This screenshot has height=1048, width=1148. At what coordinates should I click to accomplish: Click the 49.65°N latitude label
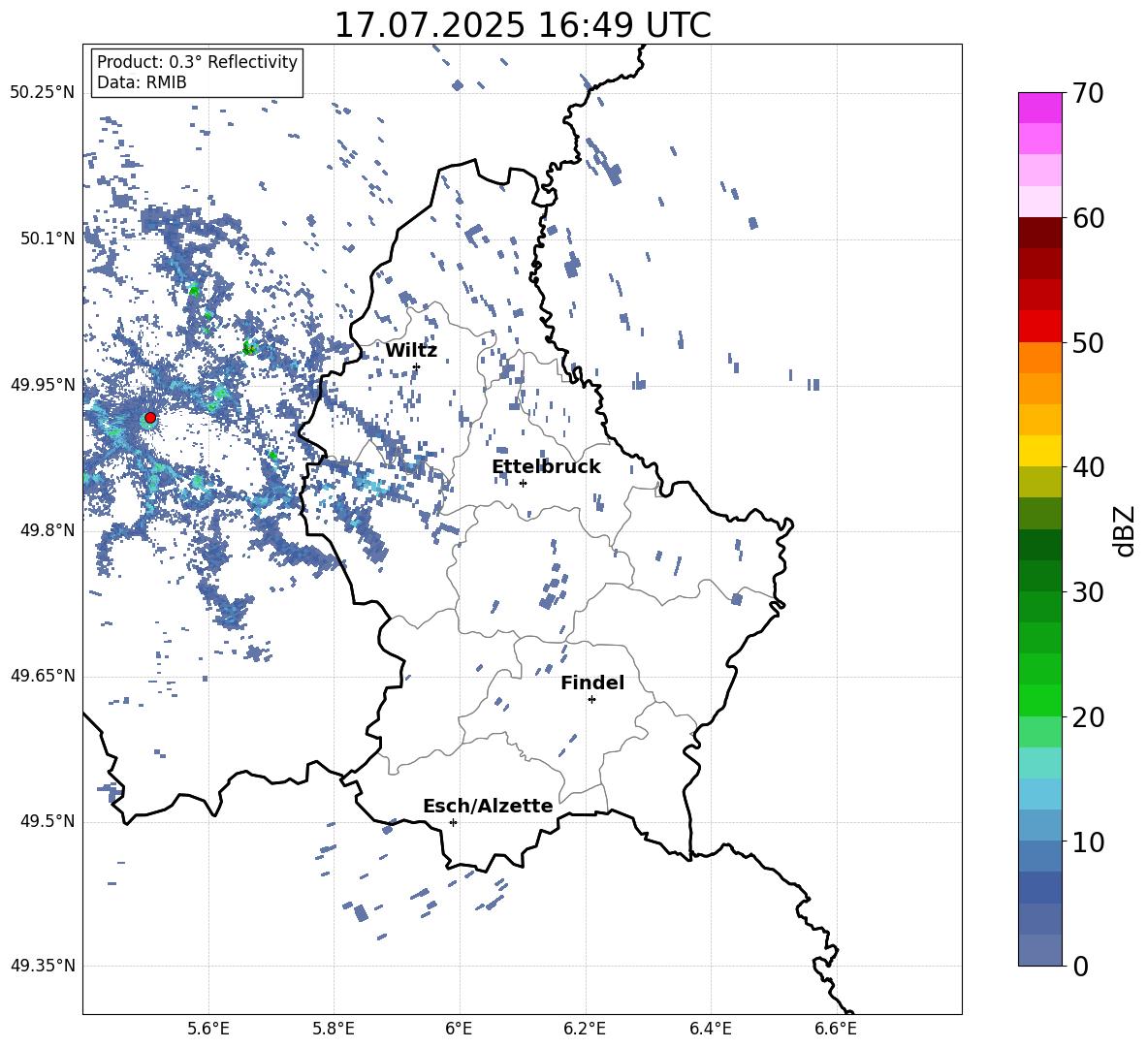pyautogui.click(x=43, y=676)
